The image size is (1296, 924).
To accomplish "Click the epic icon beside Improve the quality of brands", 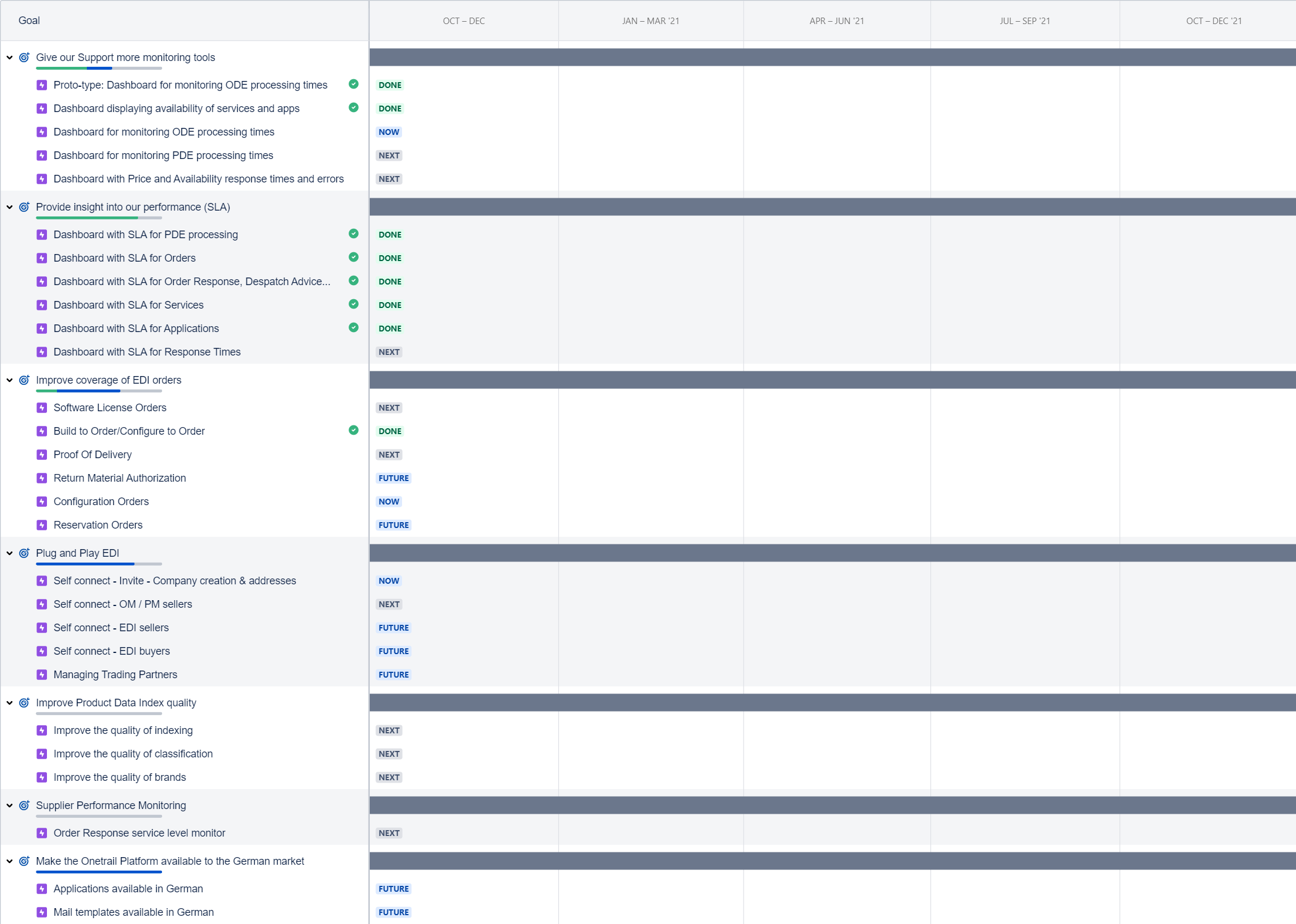I will pos(42,777).
